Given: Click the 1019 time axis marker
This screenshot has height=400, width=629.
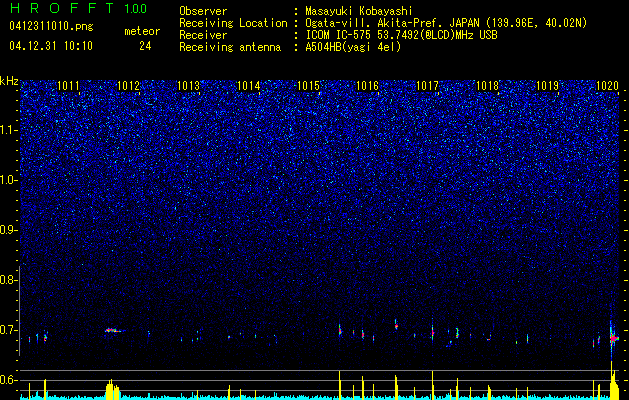Looking at the screenshot, I should coord(548,85).
